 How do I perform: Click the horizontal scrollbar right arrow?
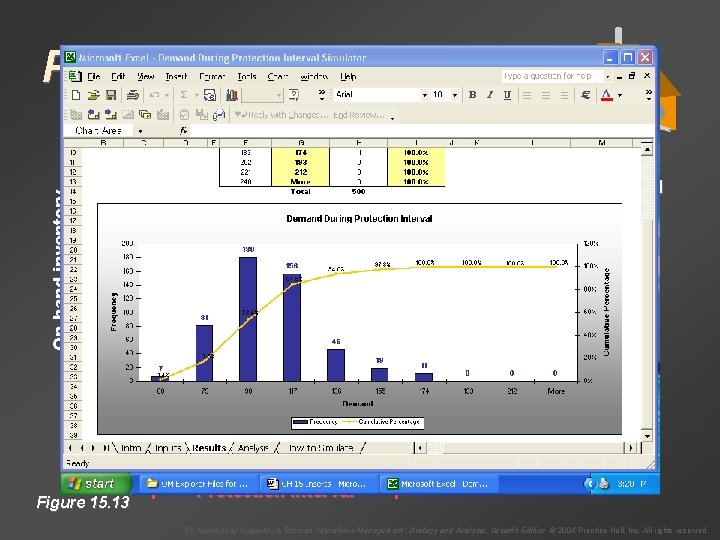631,448
